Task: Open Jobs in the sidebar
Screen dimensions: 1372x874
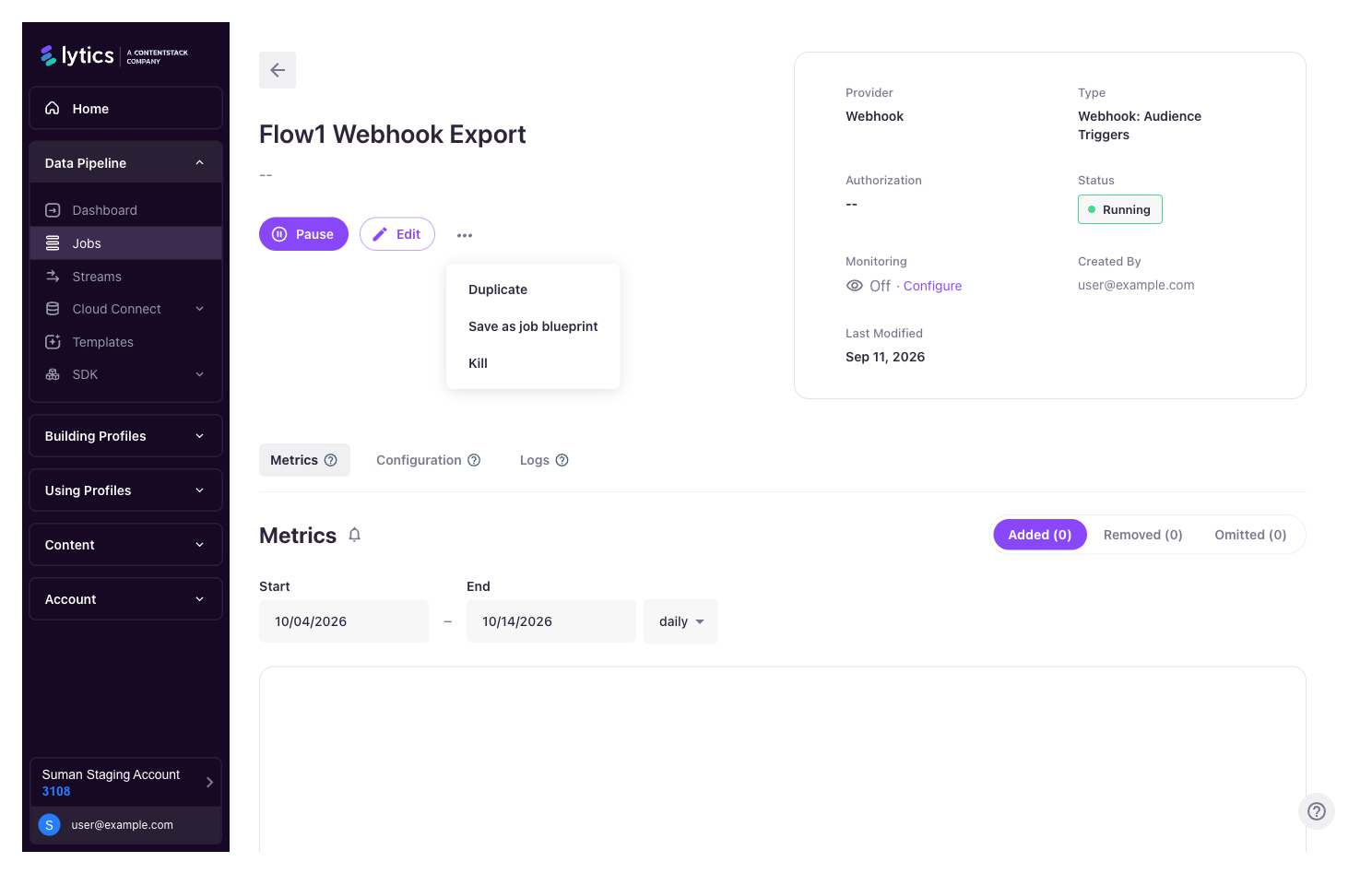Action: 125,243
